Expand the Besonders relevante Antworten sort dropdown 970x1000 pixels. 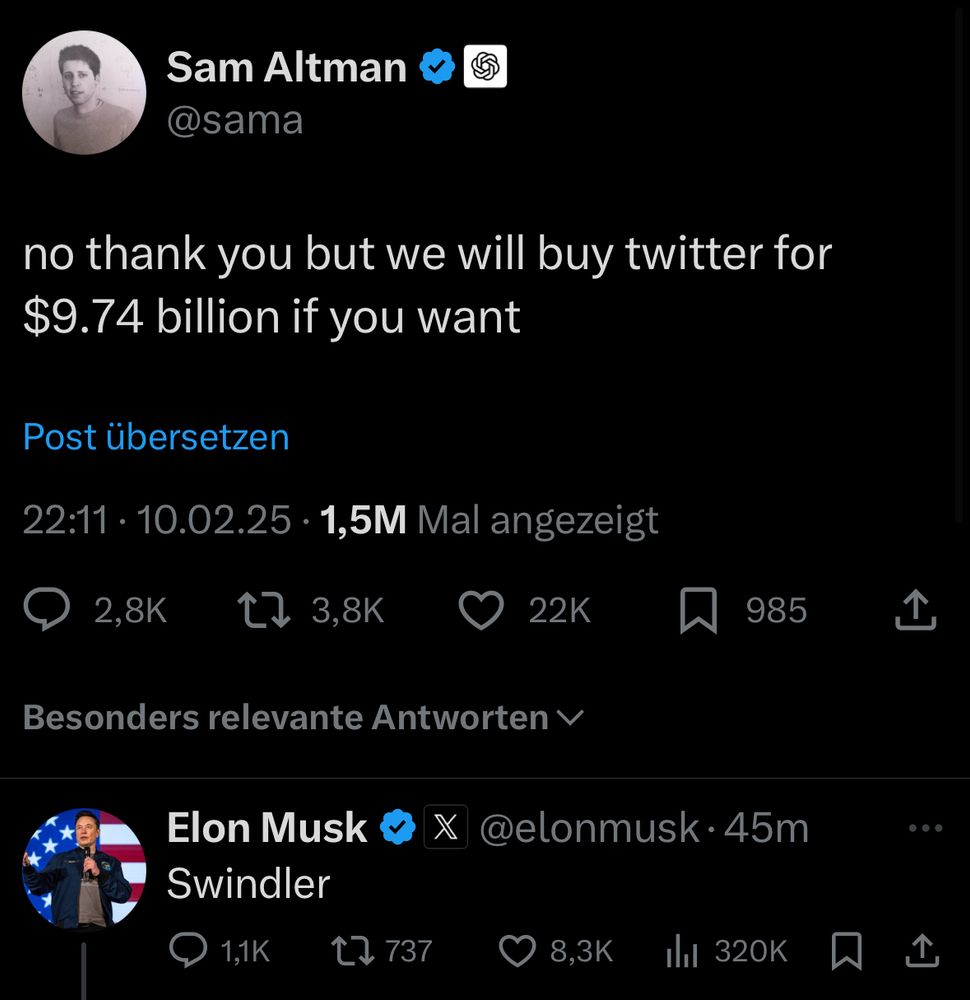(x=303, y=717)
